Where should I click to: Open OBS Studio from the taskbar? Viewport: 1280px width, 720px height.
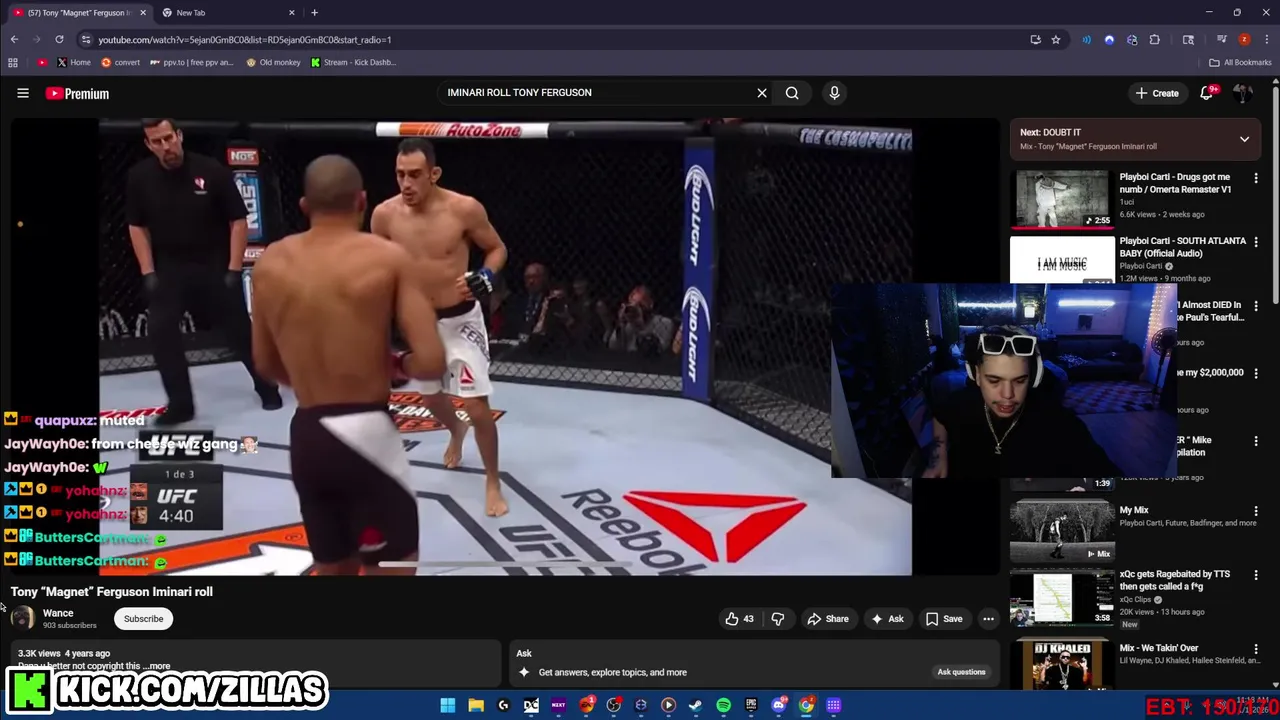tap(614, 705)
